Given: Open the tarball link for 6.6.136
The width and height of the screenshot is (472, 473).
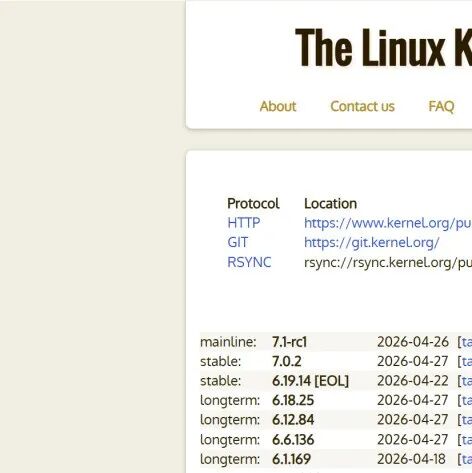Looking at the screenshot, I should pos(467,440).
